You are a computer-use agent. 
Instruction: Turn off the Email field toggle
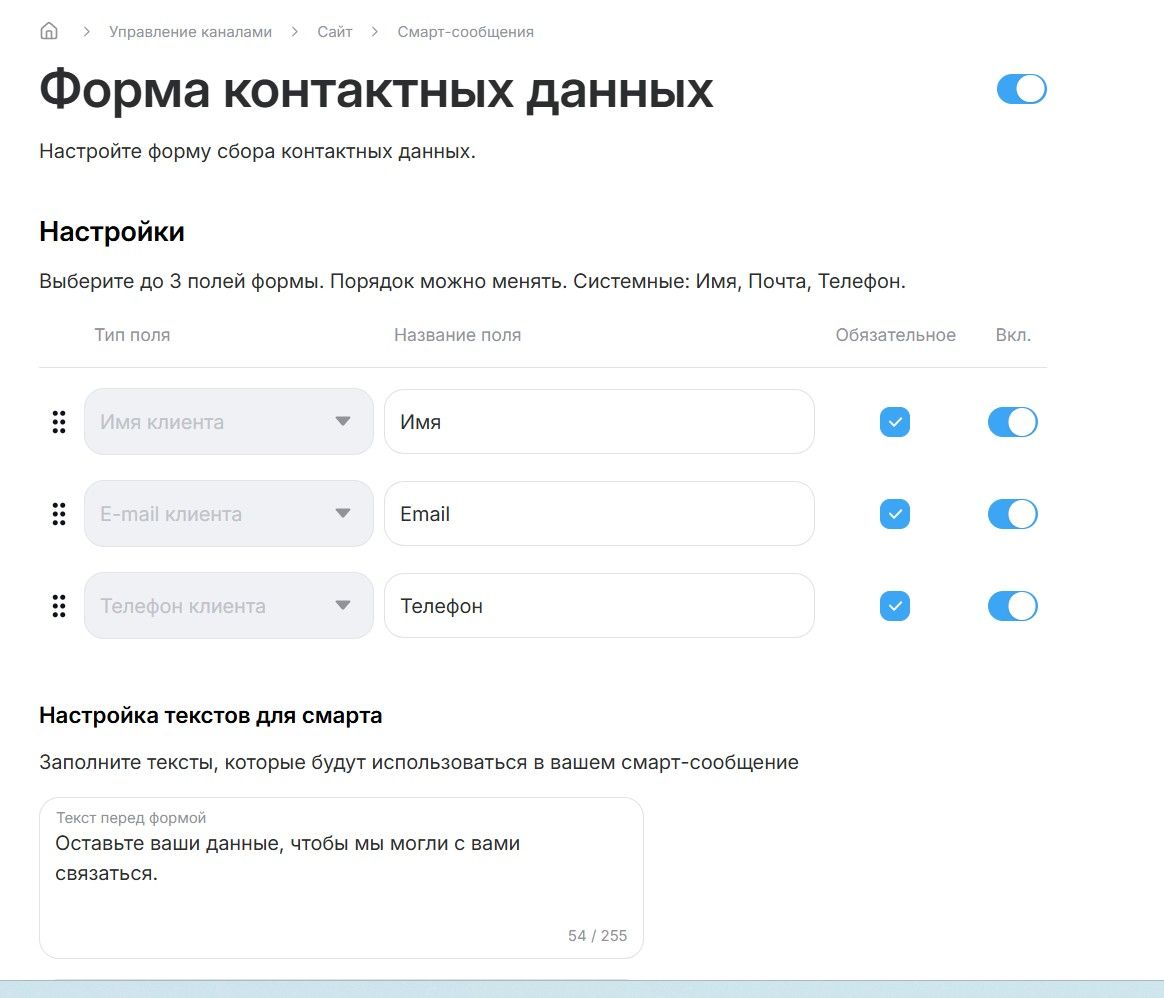click(x=1012, y=514)
